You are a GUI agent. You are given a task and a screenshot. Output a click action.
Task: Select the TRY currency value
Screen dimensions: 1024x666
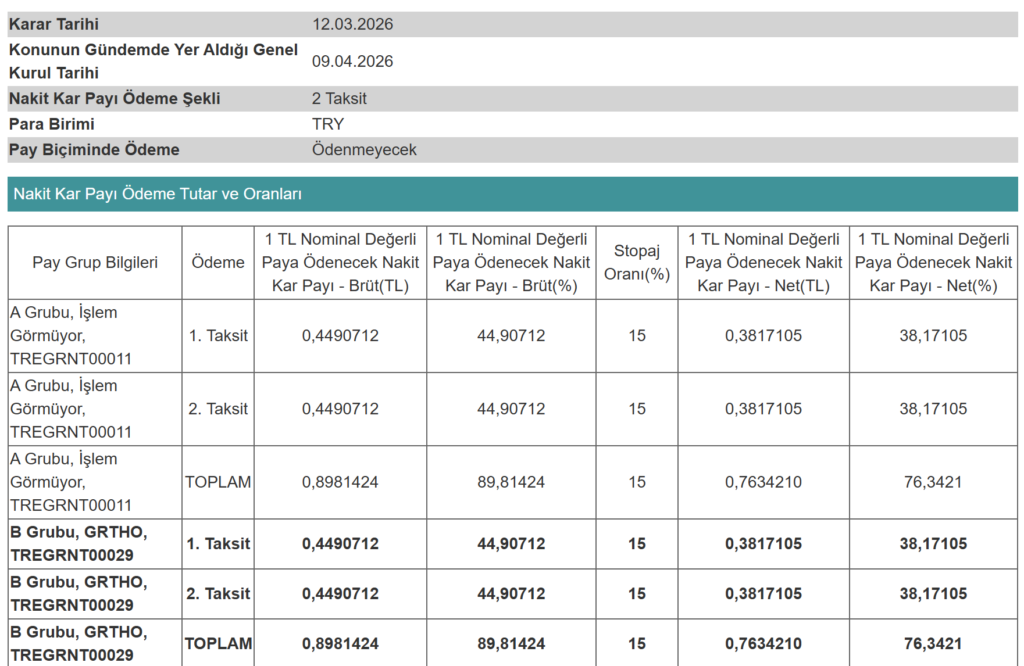click(x=327, y=124)
